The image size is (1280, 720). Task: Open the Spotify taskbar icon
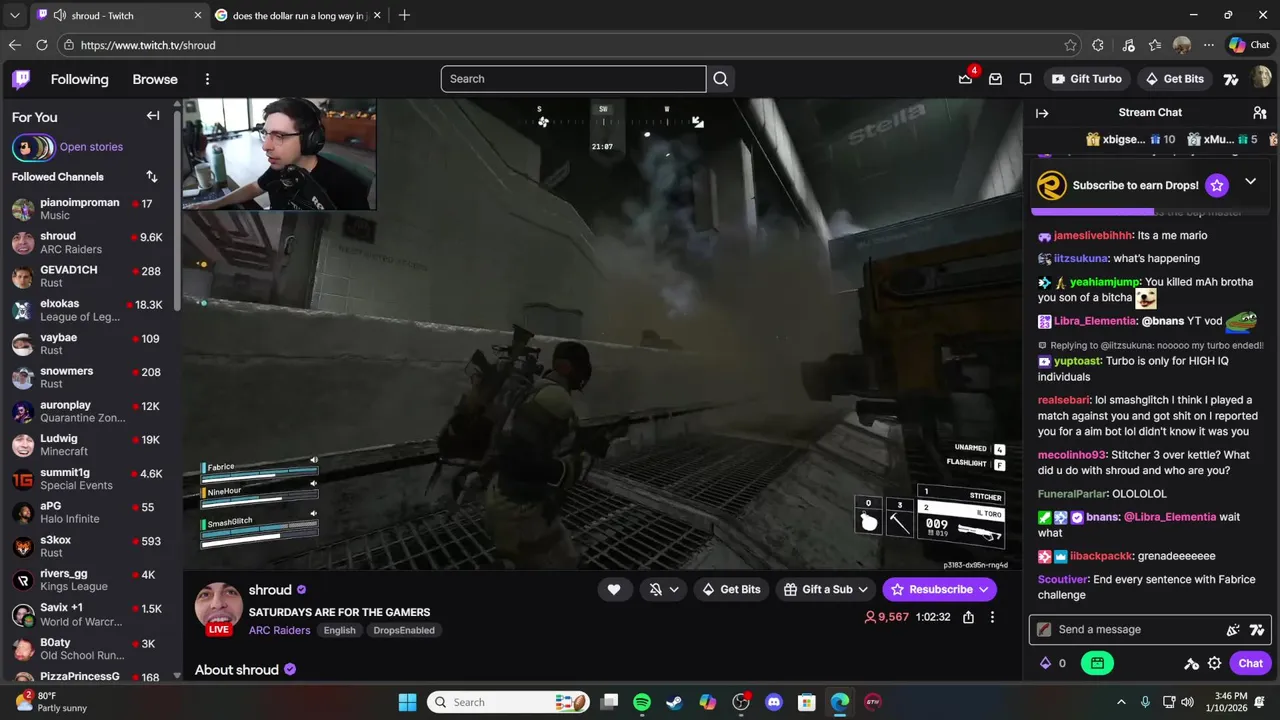tap(642, 702)
